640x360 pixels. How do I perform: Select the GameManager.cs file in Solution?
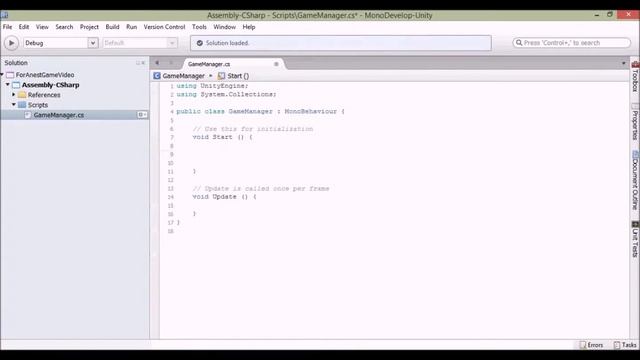[59, 115]
